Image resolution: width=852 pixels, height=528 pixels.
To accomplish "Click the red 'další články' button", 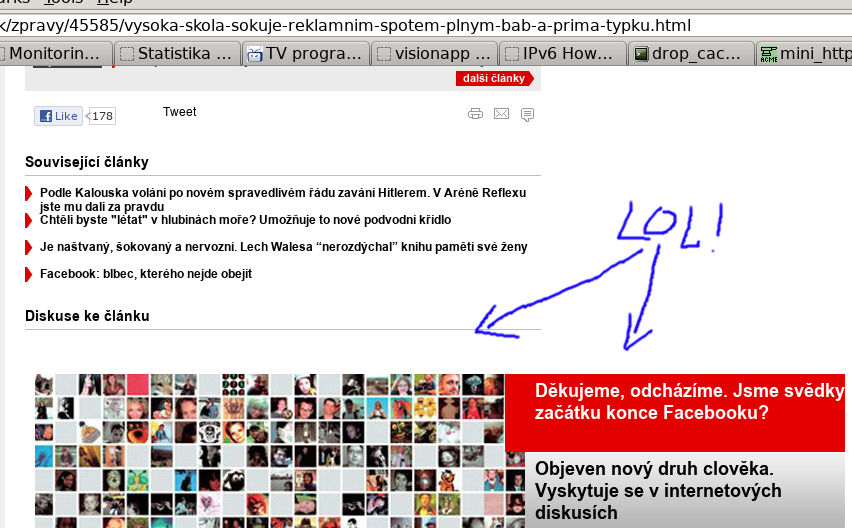I will (494, 78).
